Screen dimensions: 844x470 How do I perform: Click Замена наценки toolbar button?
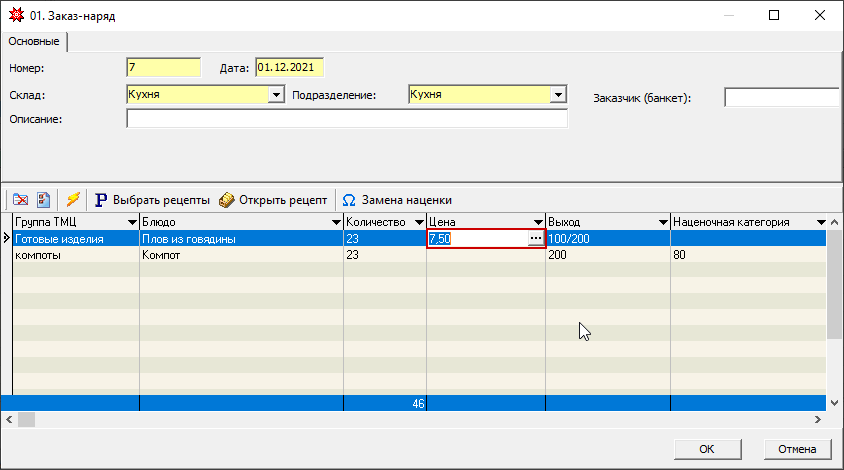click(397, 200)
